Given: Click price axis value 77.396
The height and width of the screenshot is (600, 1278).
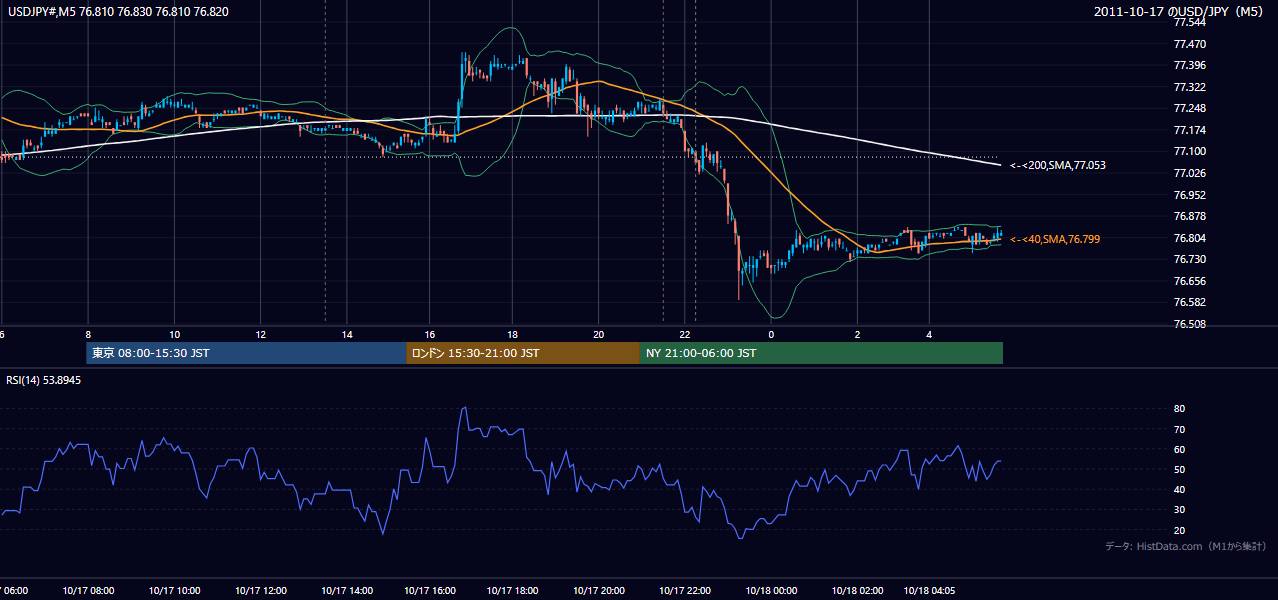Looking at the screenshot, I should click(1190, 66).
